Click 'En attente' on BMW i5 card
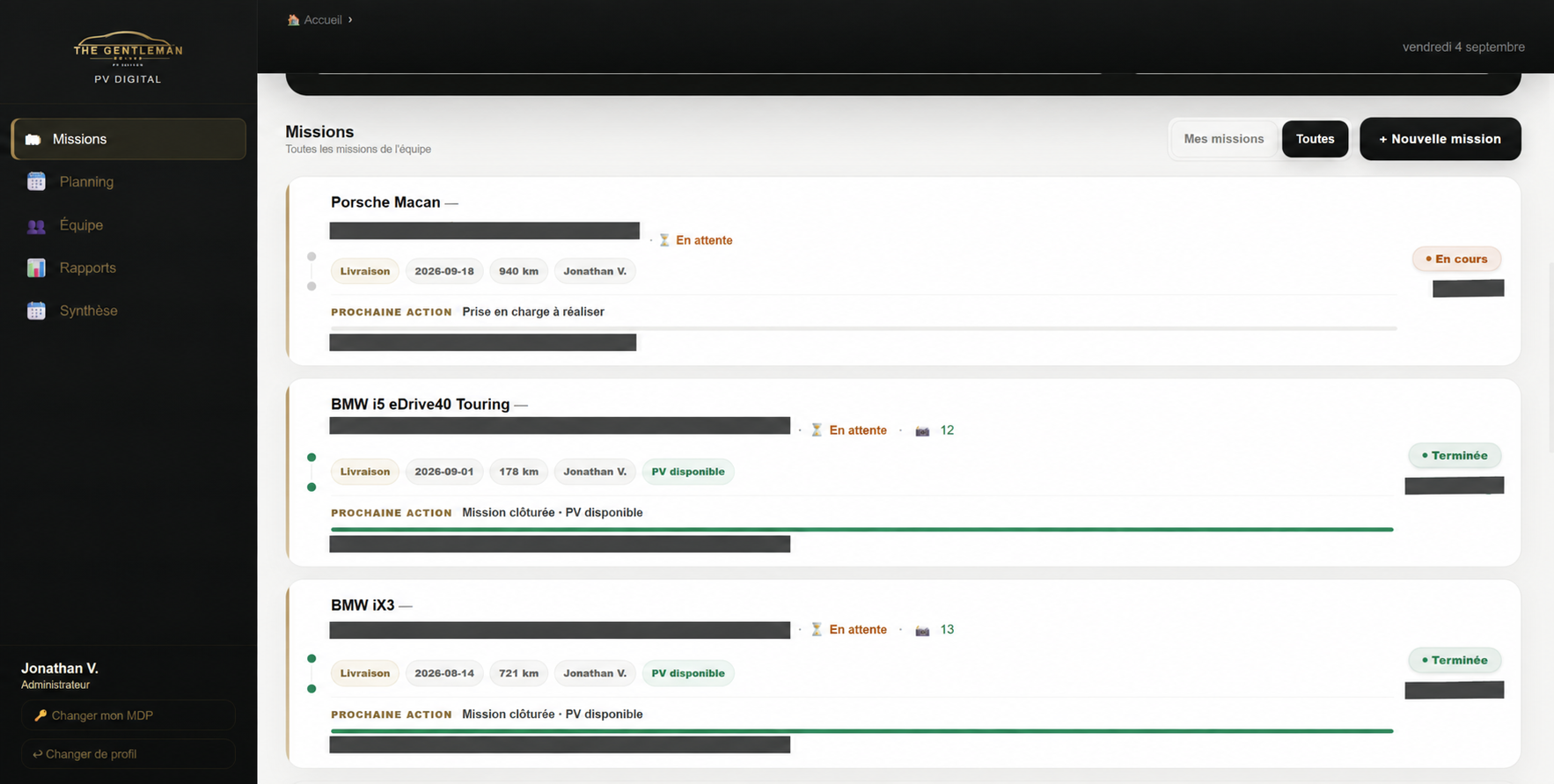The height and width of the screenshot is (784, 1554). (x=858, y=430)
